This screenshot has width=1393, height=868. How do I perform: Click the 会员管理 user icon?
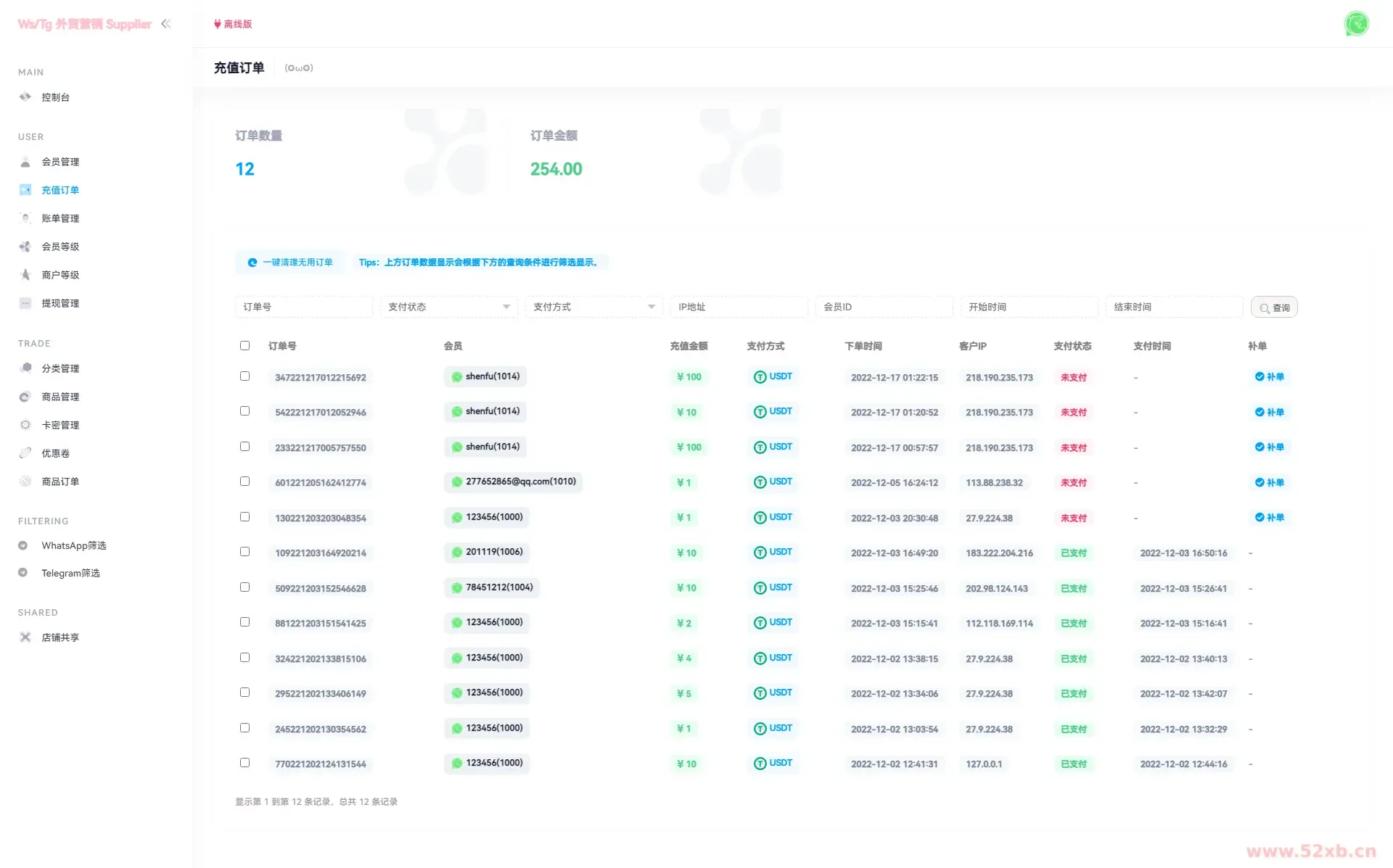(x=25, y=162)
